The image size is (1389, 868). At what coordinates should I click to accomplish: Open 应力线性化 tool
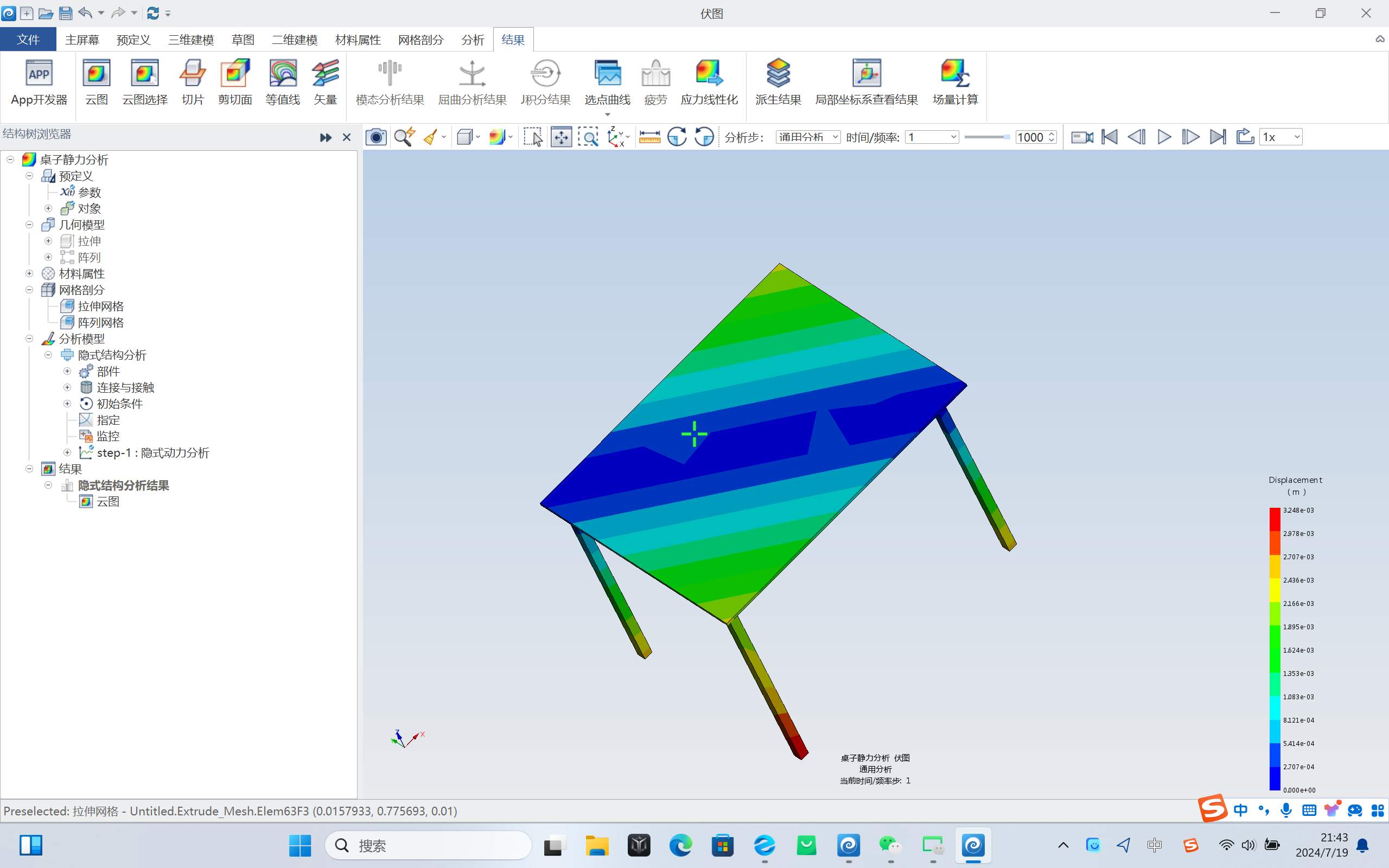click(x=709, y=82)
